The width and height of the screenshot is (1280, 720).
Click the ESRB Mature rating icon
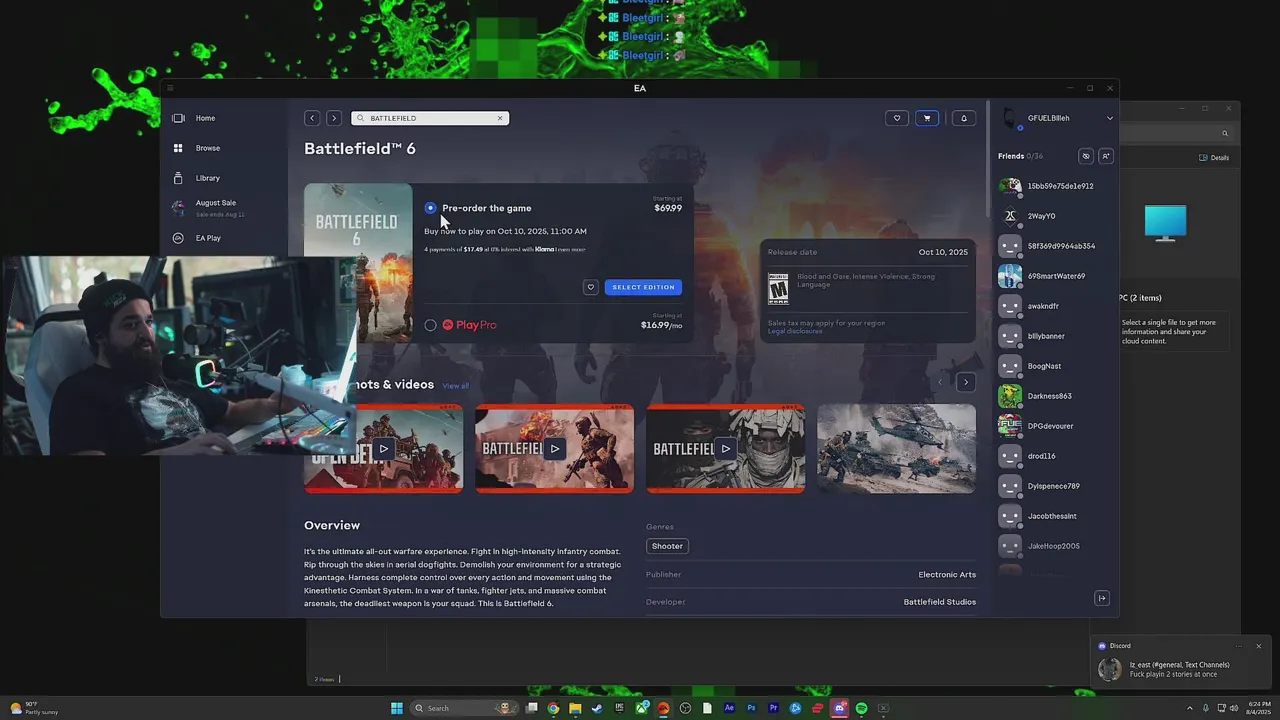click(778, 289)
